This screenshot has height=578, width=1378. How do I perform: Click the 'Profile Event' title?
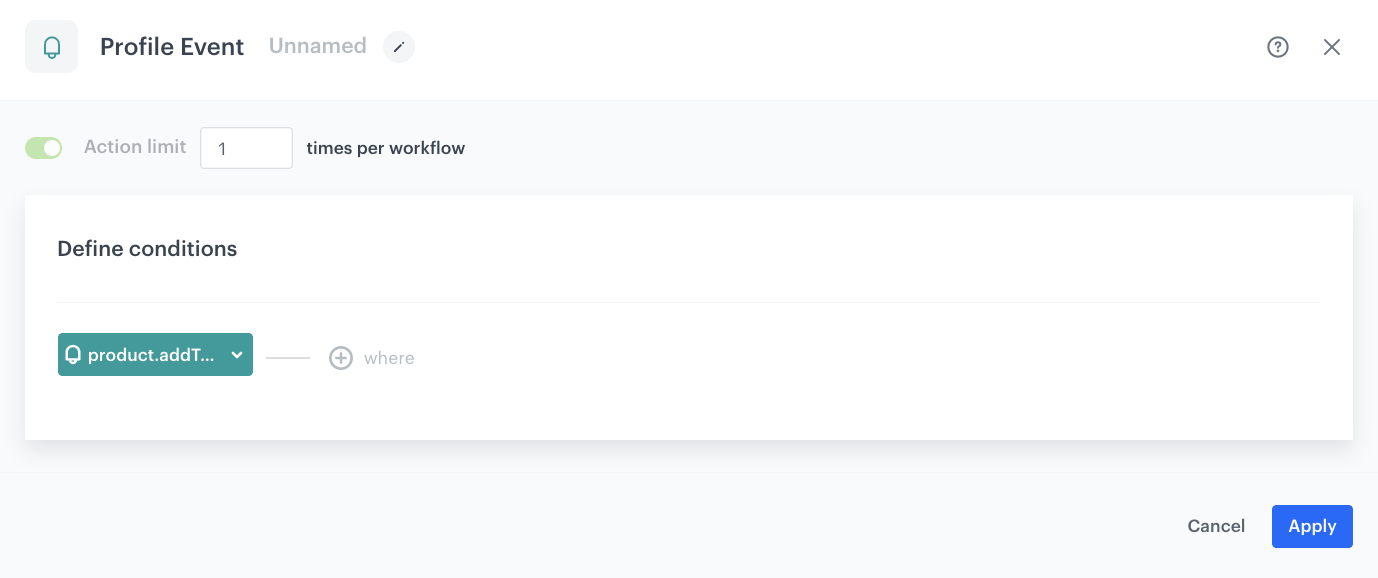coord(172,47)
